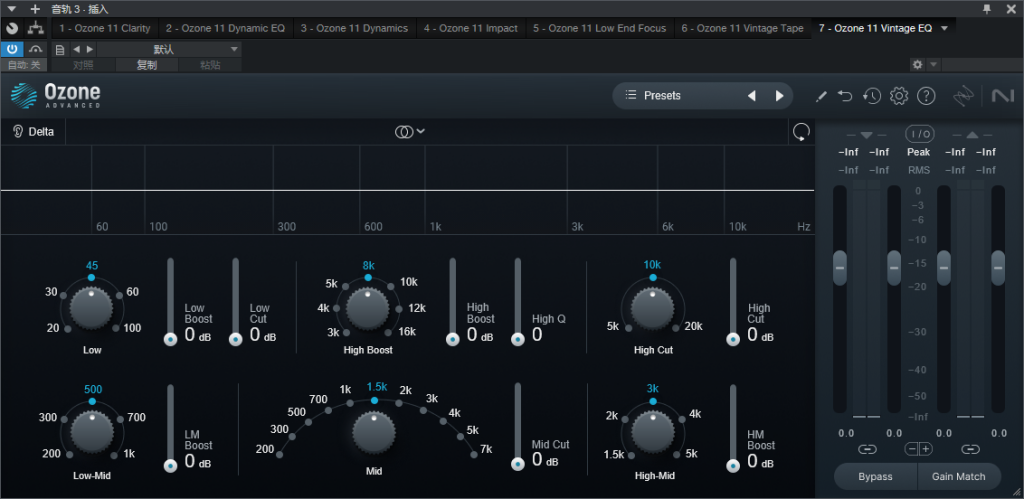Load previous Ozone preset

click(x=752, y=96)
